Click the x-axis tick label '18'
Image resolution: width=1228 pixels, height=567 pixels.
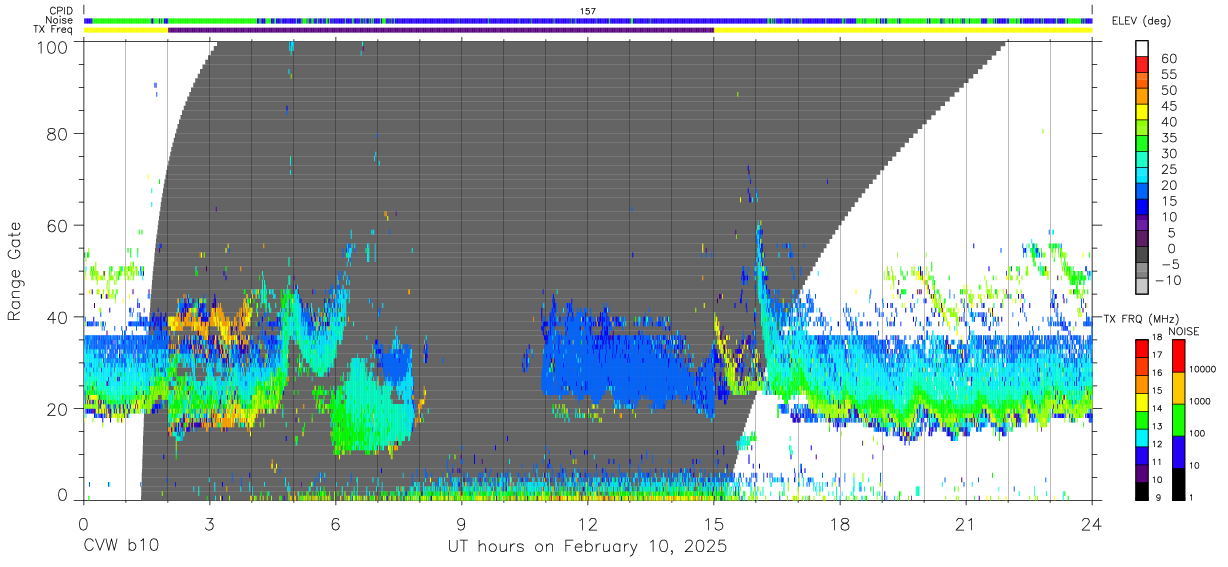point(840,523)
